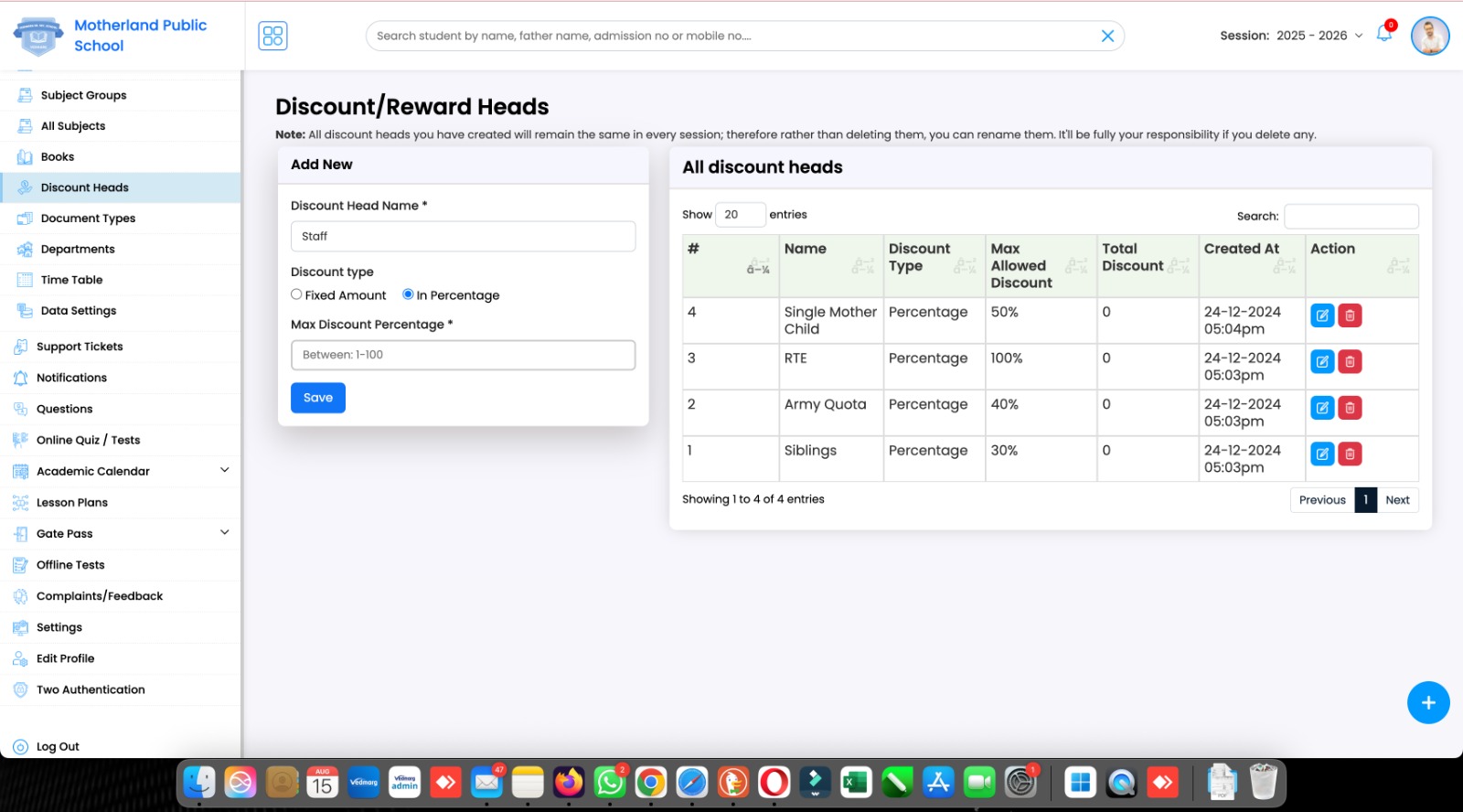Image resolution: width=1463 pixels, height=812 pixels.
Task: Open WhatsApp from the dock
Action: coord(609,783)
